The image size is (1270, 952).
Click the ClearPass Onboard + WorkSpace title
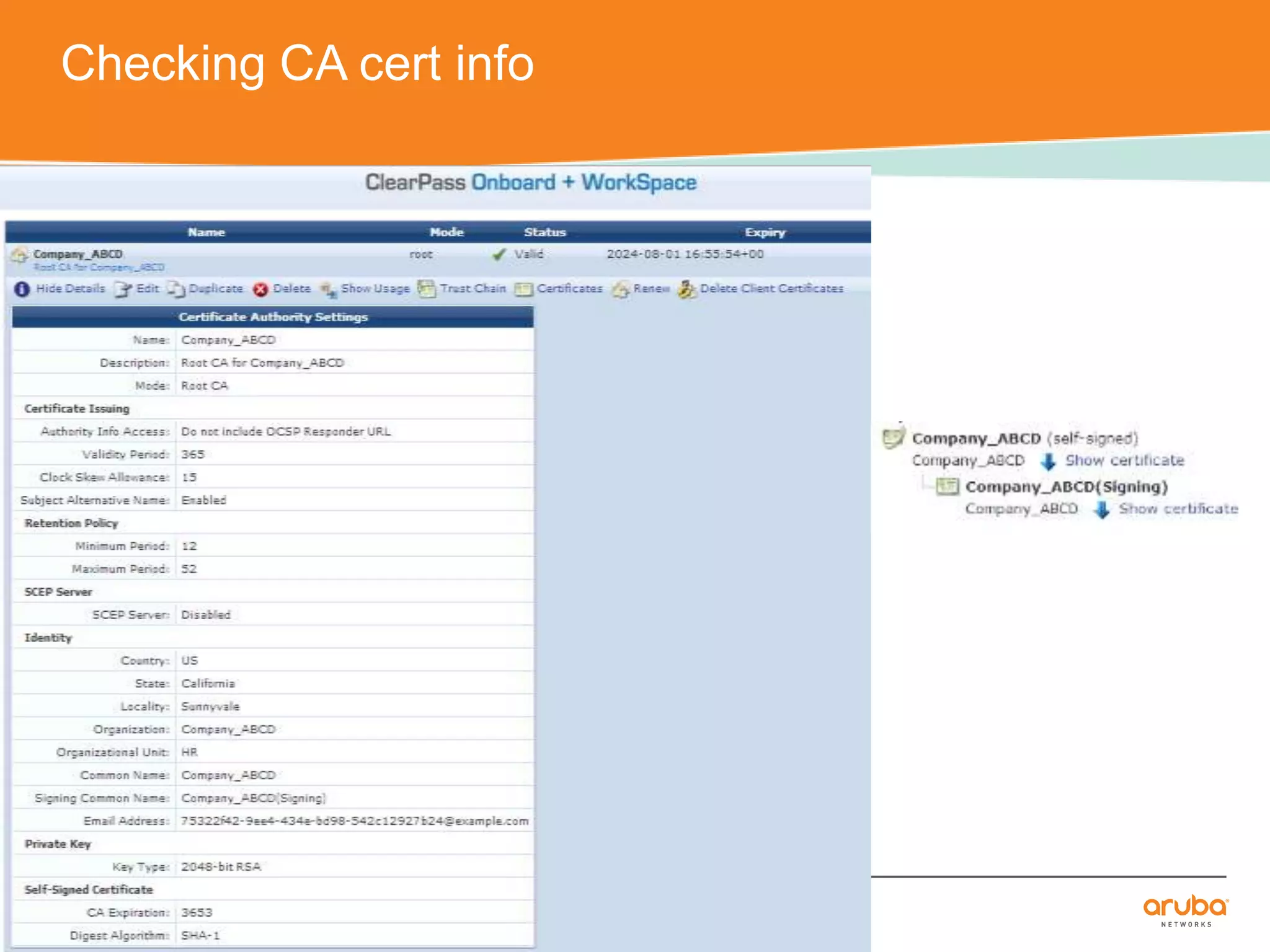pyautogui.click(x=531, y=182)
